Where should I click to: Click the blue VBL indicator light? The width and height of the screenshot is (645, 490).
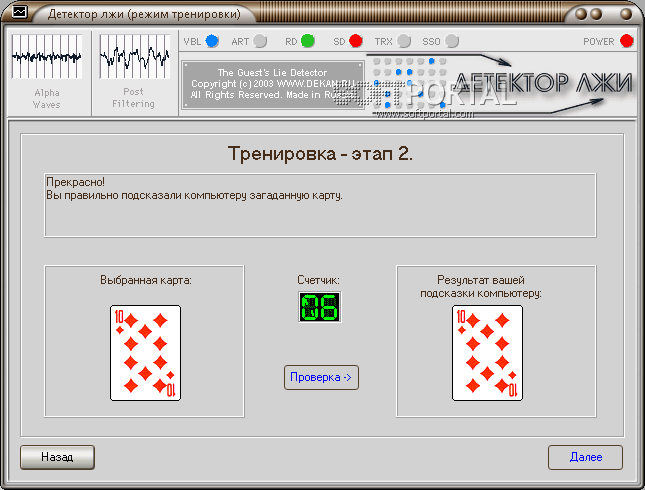[212, 41]
